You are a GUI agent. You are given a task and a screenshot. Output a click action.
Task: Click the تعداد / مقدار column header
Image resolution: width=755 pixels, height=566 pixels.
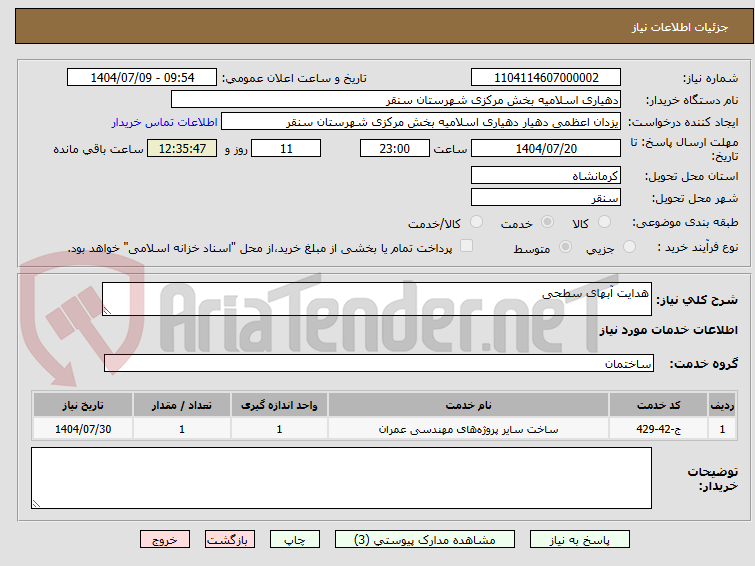click(x=182, y=405)
